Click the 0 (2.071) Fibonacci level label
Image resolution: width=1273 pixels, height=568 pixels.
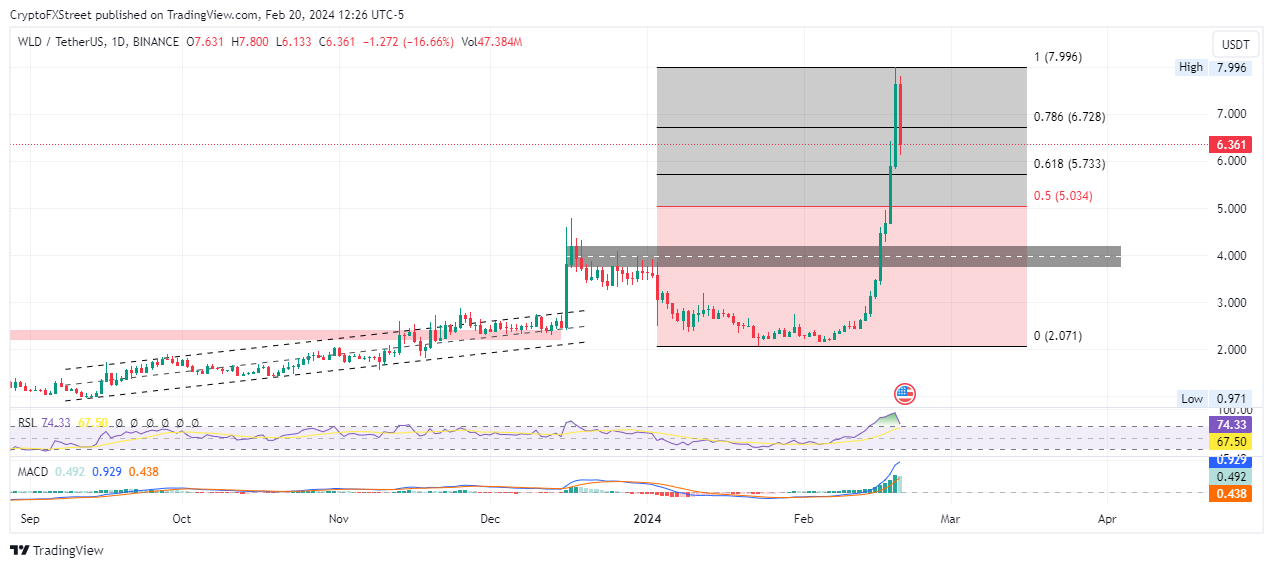1059,336
